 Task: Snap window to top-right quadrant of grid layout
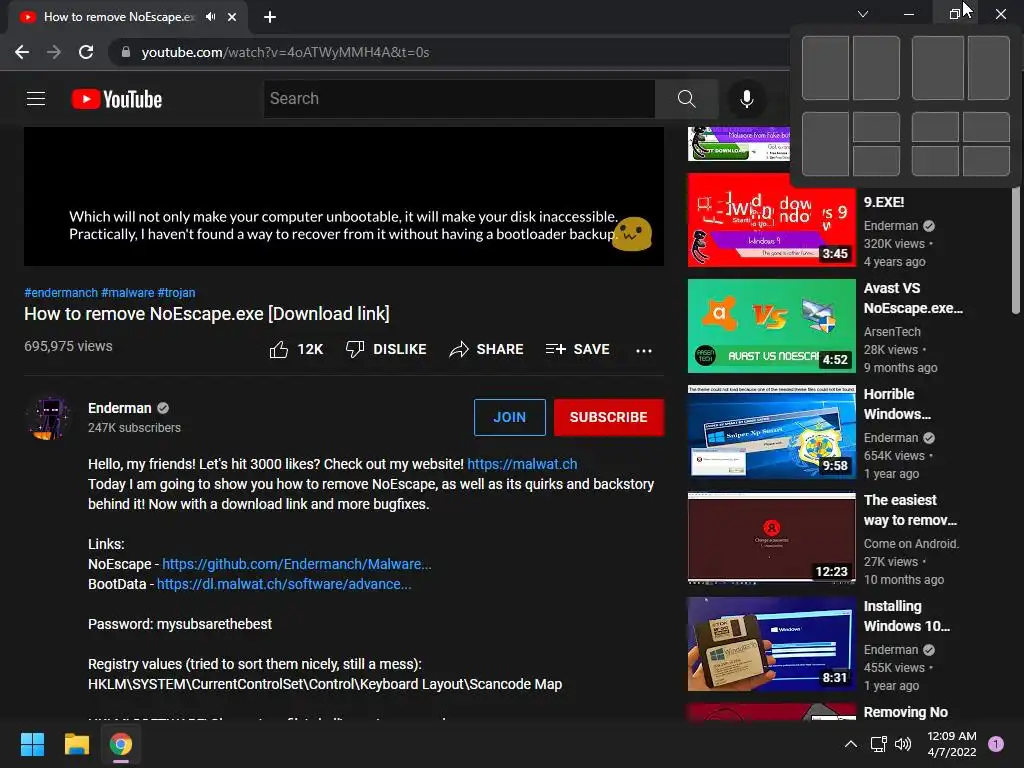point(986,127)
